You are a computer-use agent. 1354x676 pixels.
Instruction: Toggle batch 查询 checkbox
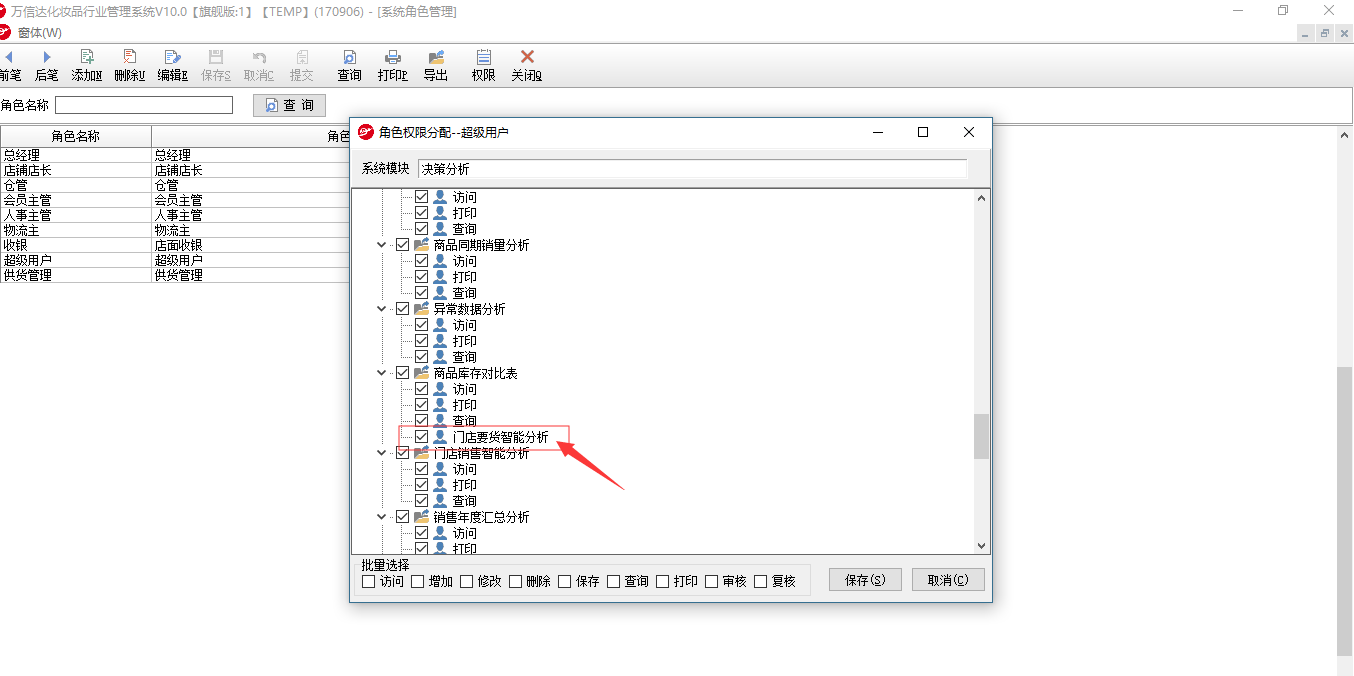614,581
